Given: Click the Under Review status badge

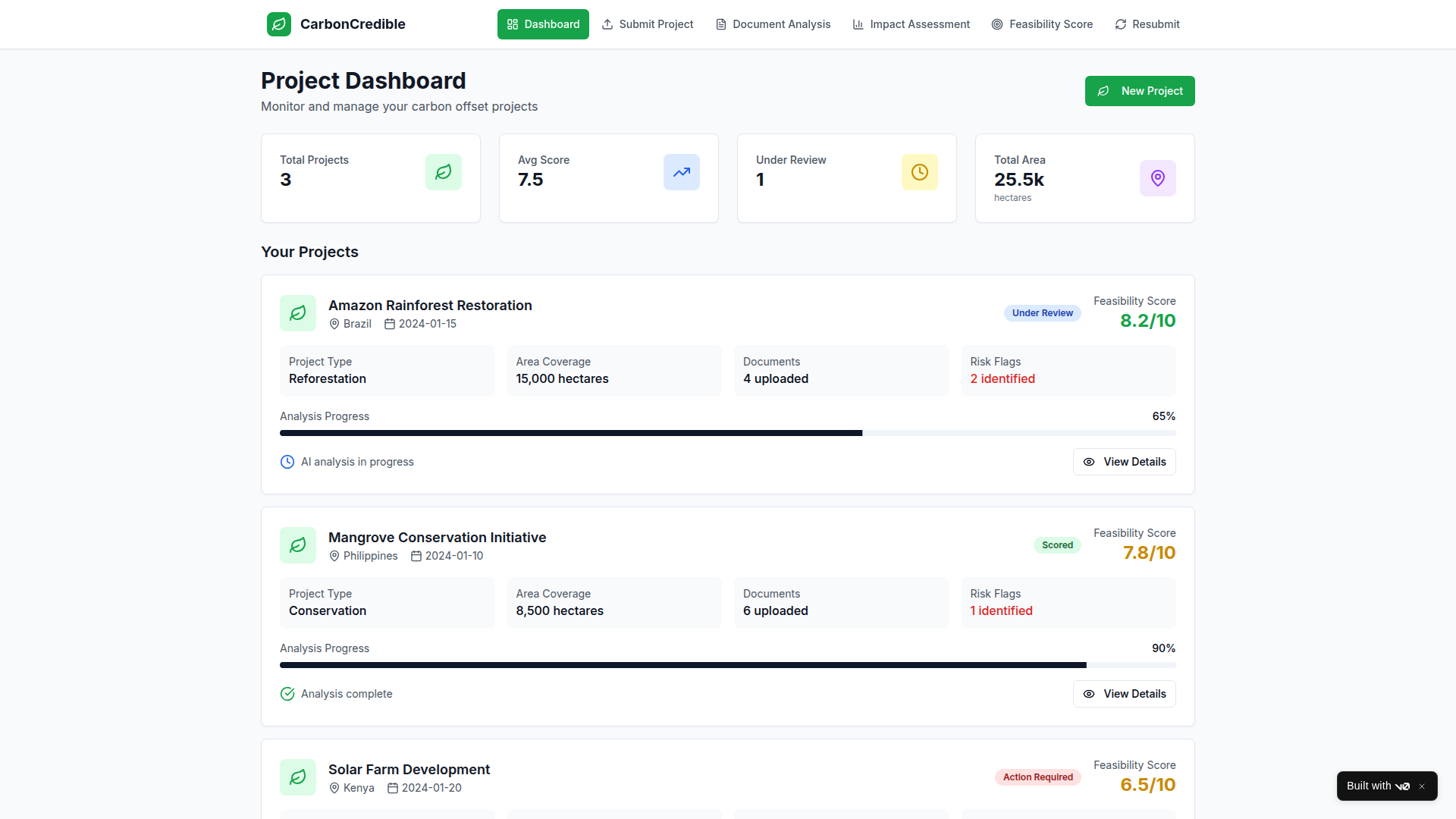Looking at the screenshot, I should tap(1043, 313).
